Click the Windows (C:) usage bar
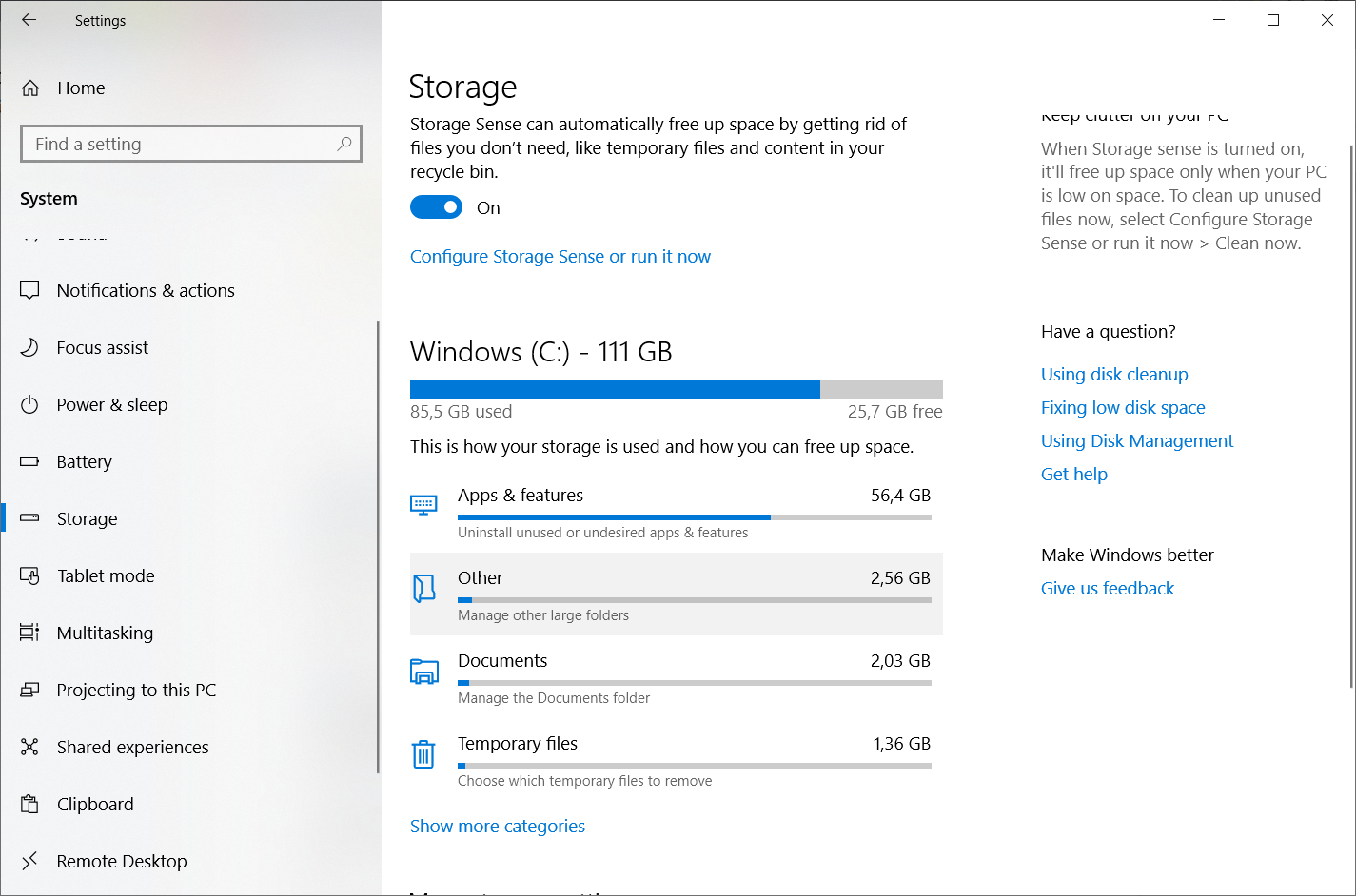This screenshot has width=1356, height=896. coord(677,389)
